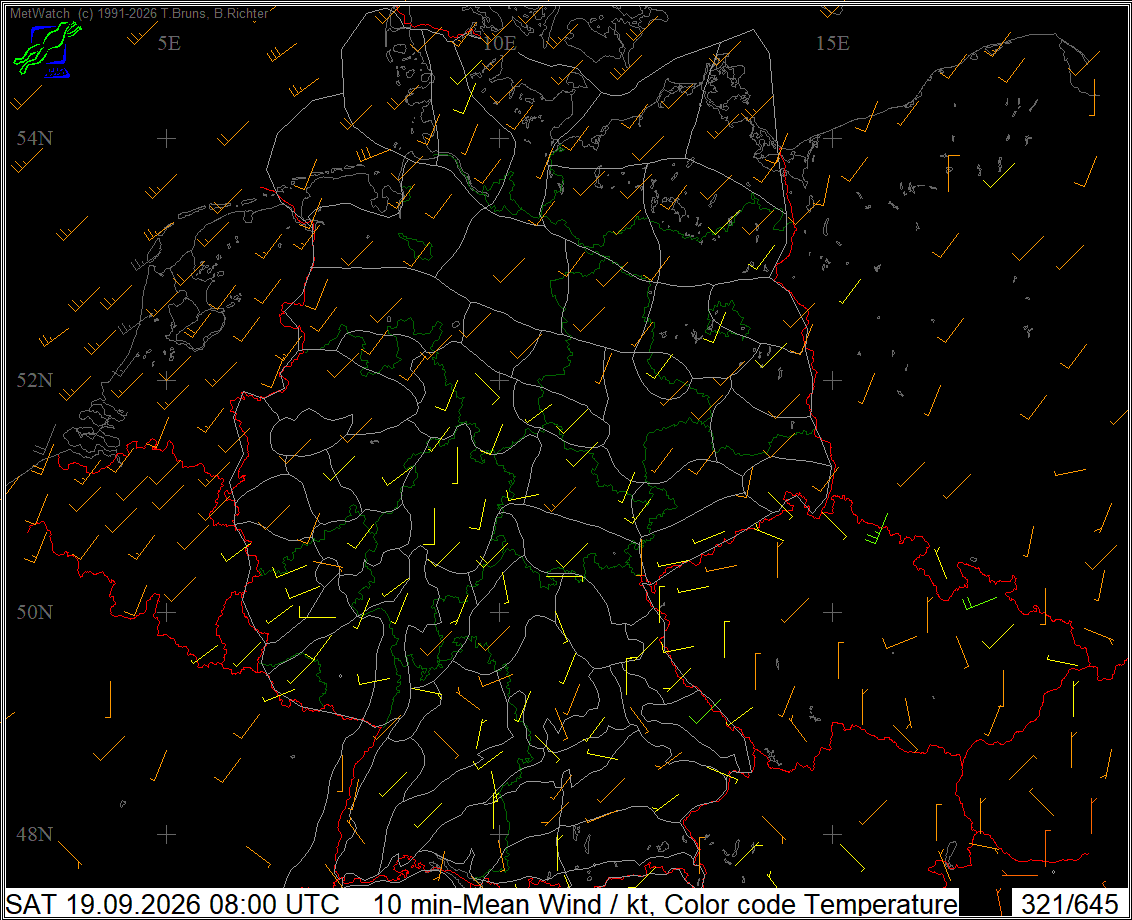The height and width of the screenshot is (920, 1132).
Task: Click the SAT 19.09.2026 08:00 UTC timestamp
Action: tap(173, 904)
